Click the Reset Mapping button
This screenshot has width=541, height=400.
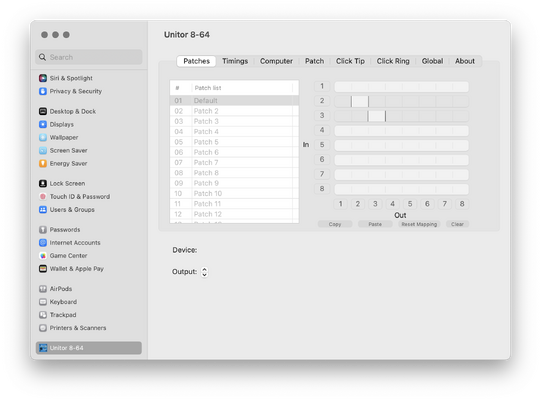(x=419, y=224)
